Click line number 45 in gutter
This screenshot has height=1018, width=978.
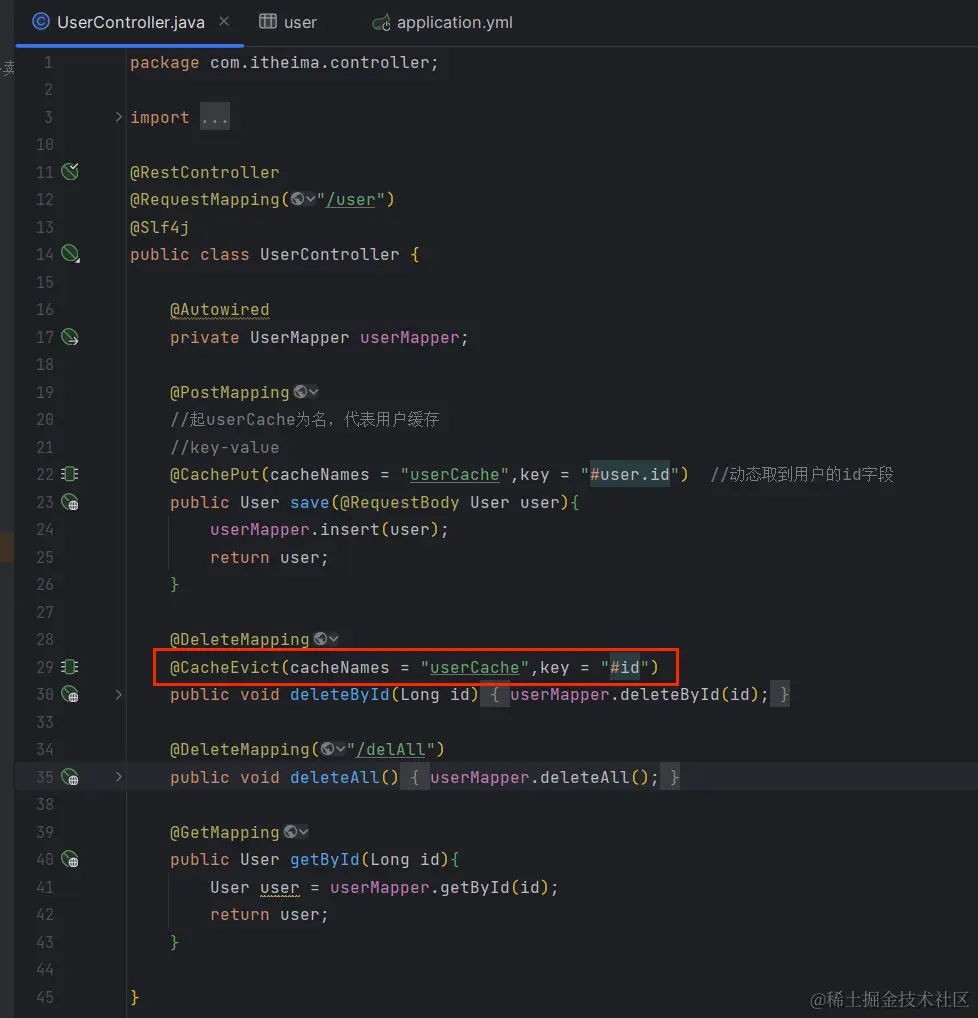click(45, 997)
